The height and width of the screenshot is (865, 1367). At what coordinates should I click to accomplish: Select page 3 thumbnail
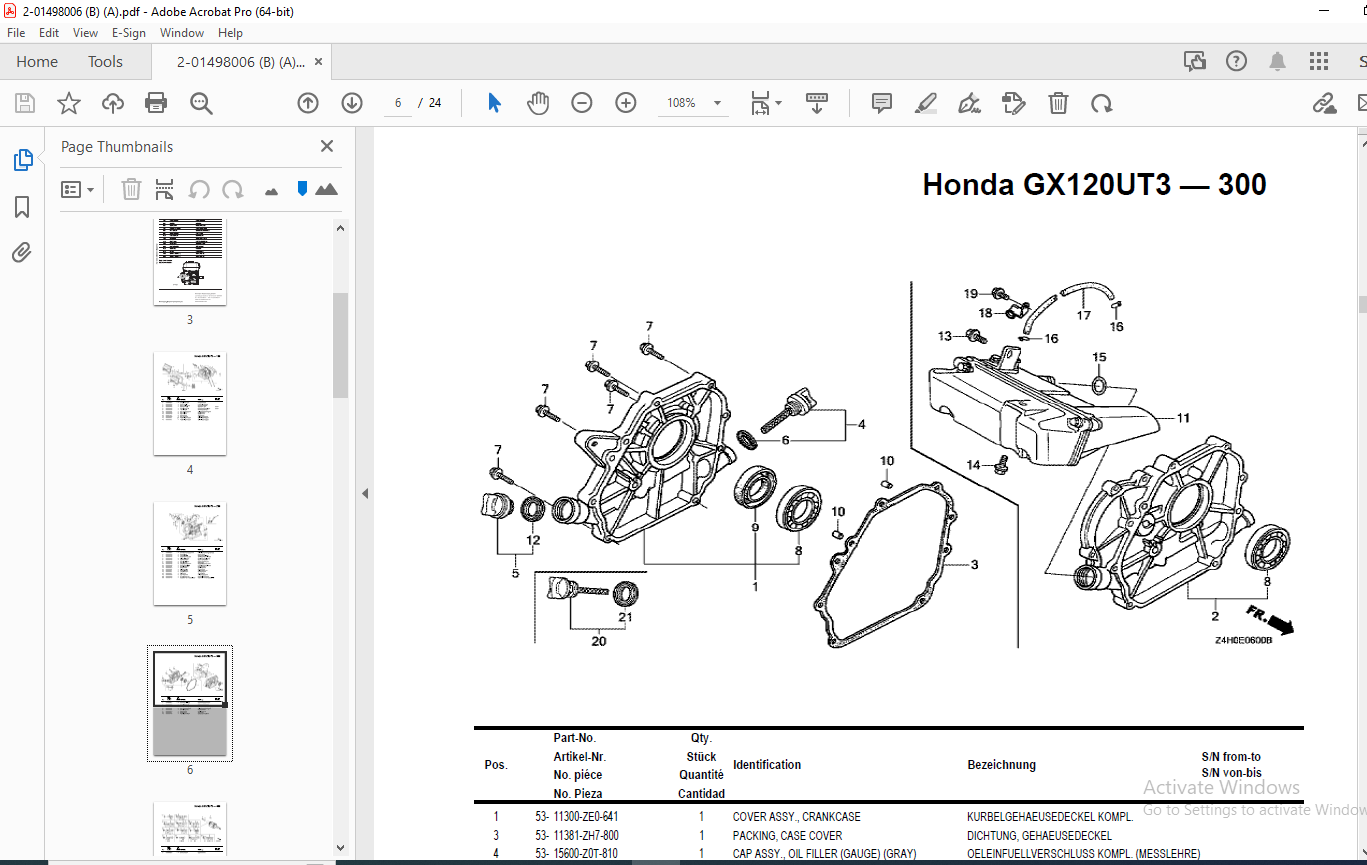(x=190, y=260)
